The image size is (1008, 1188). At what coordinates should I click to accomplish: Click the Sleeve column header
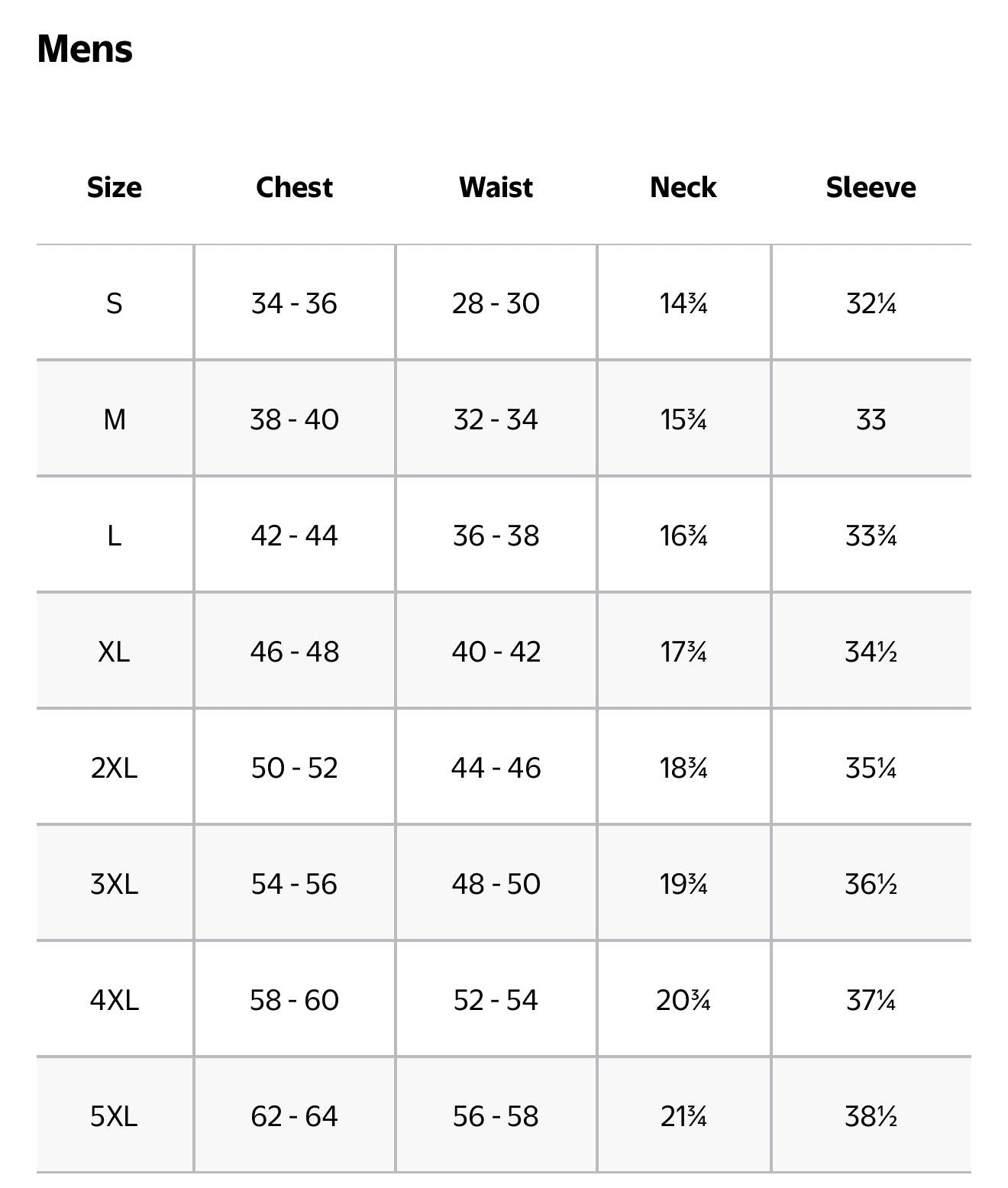coord(871,187)
